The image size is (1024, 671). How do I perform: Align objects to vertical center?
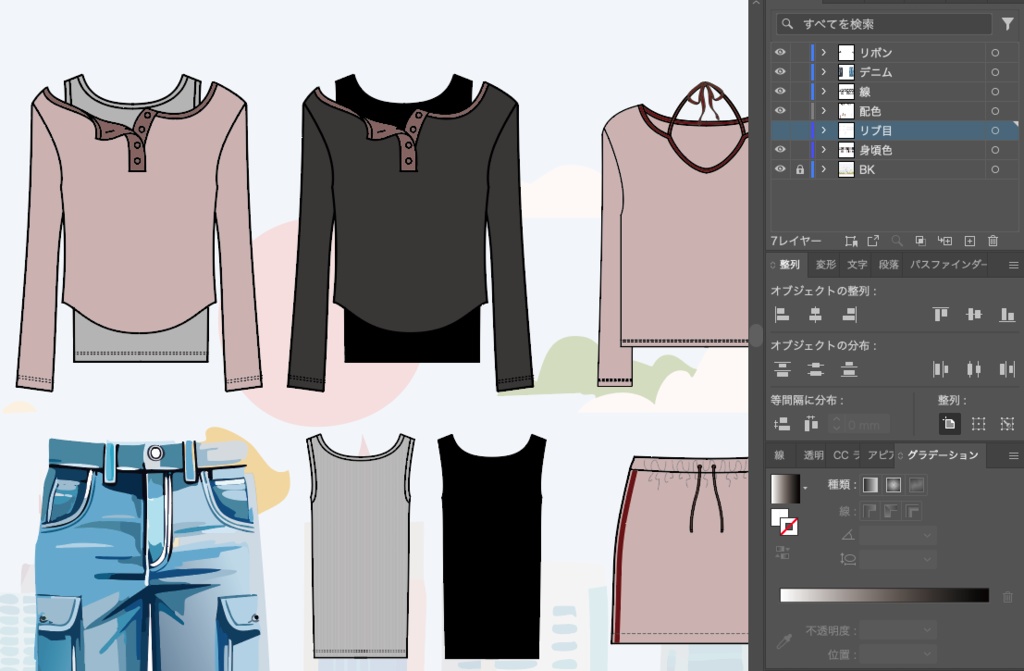pyautogui.click(x=974, y=315)
